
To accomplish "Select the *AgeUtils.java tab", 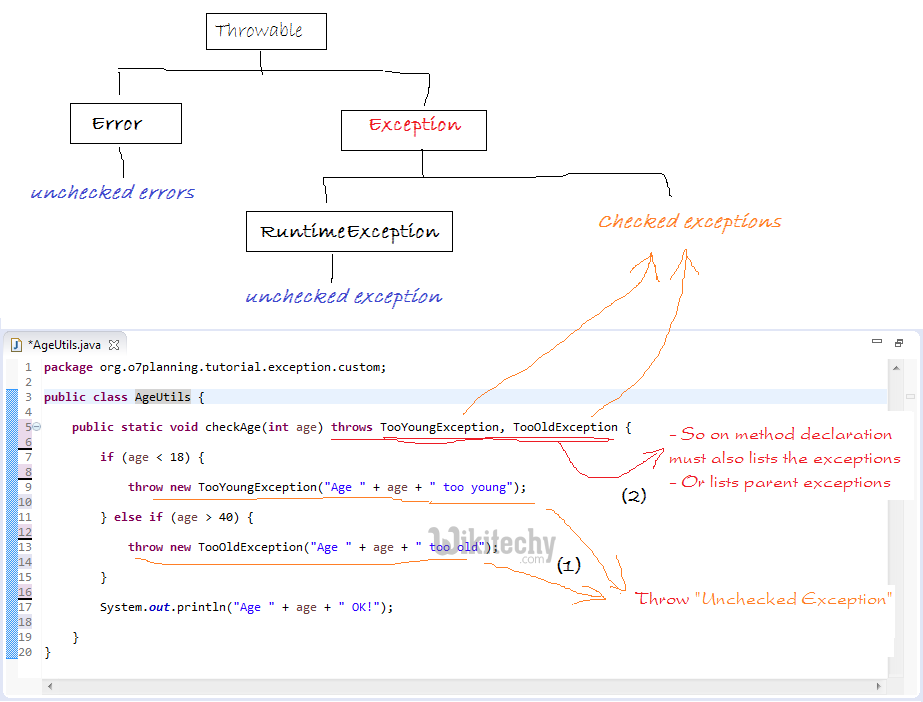I will point(64,345).
